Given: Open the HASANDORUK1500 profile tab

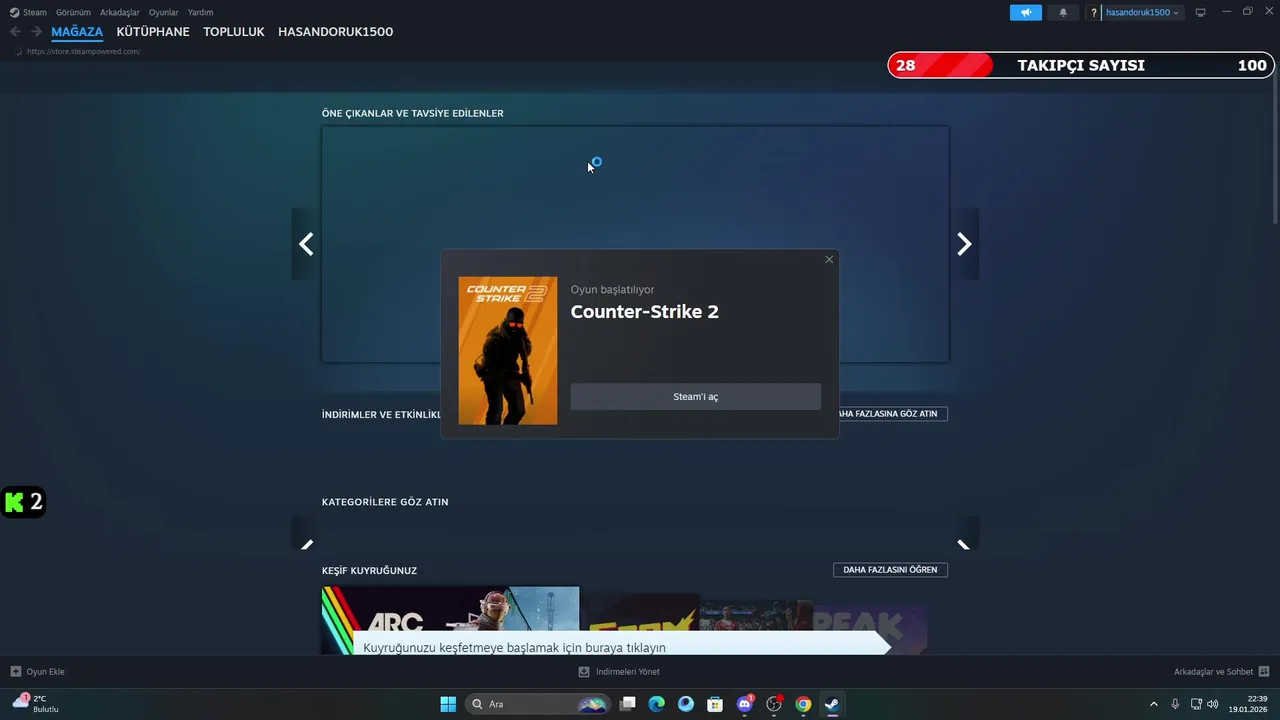Looking at the screenshot, I should click(335, 32).
